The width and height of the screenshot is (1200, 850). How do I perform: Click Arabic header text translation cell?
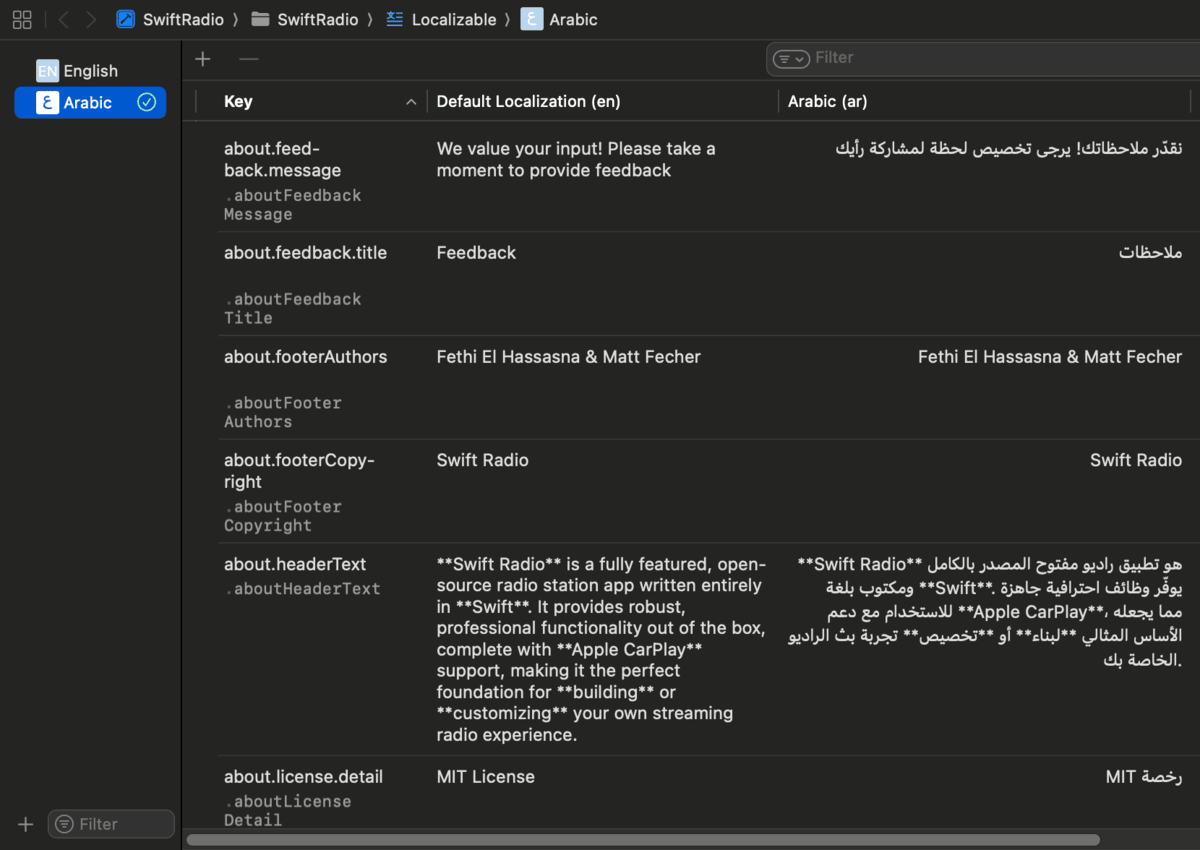pos(986,612)
